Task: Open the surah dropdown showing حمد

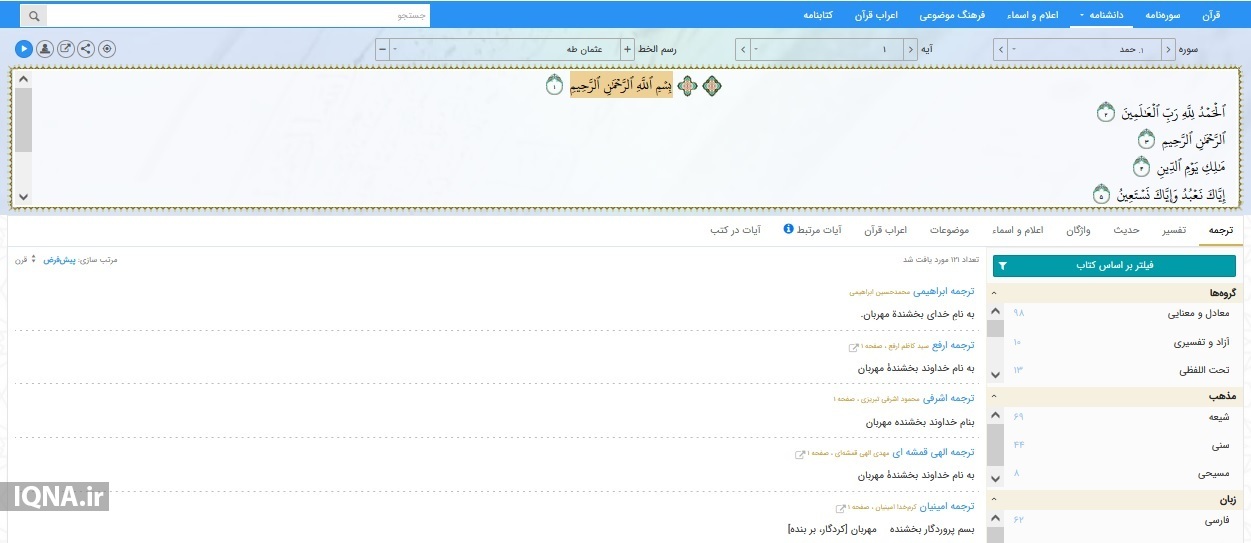Action: tap(1084, 49)
